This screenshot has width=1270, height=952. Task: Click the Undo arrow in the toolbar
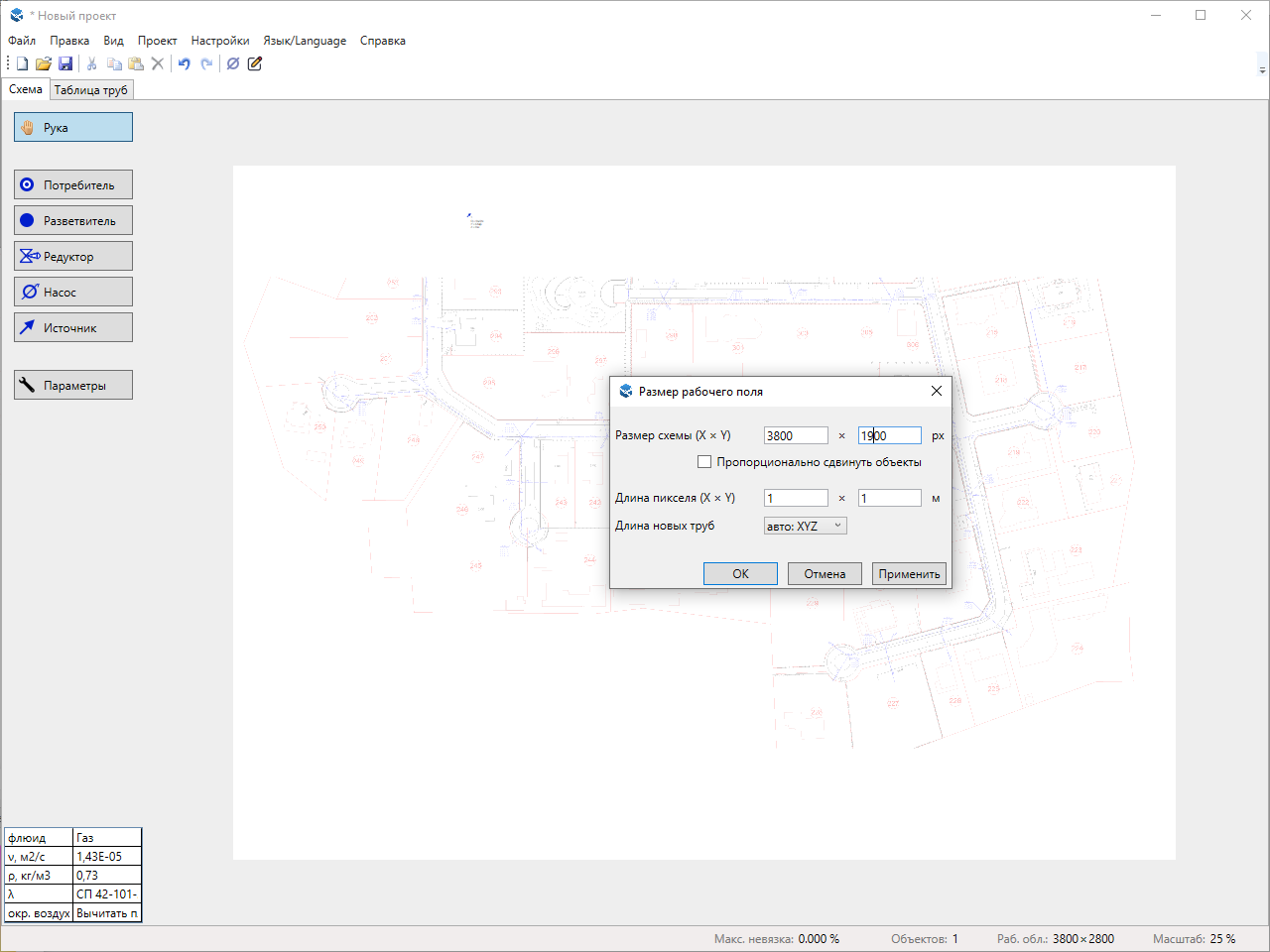click(184, 63)
